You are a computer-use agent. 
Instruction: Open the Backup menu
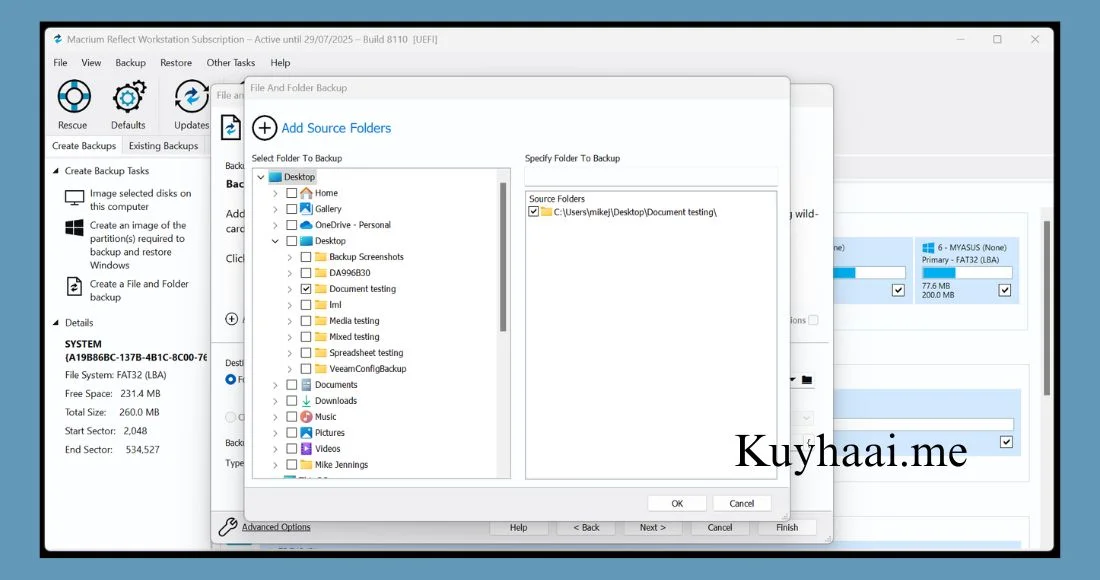pyautogui.click(x=130, y=62)
